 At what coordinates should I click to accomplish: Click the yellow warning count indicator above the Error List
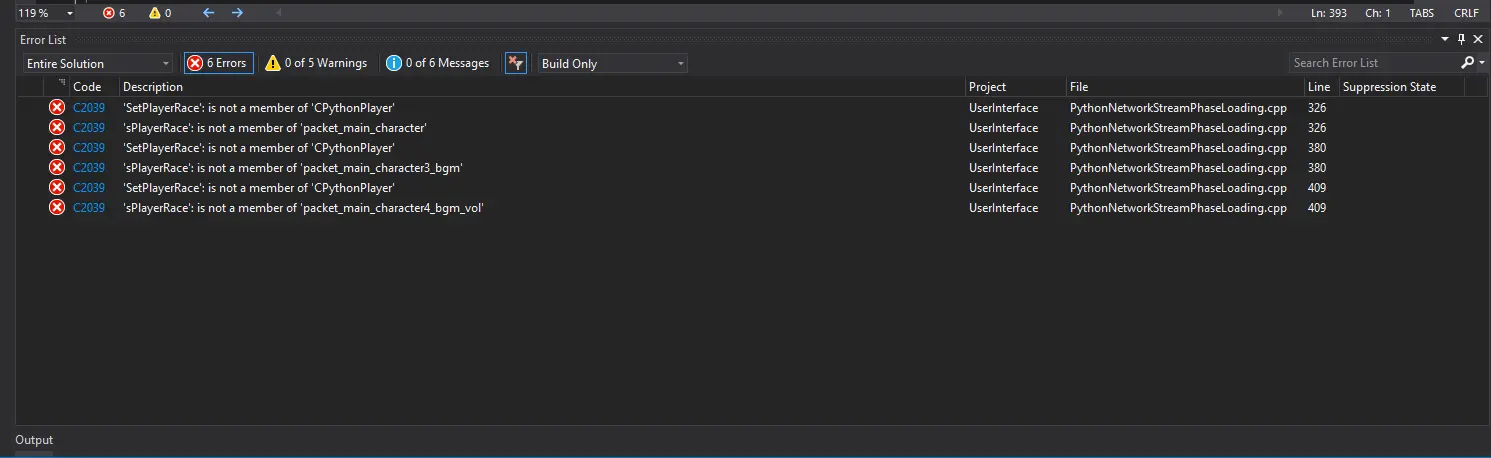pyautogui.click(x=160, y=13)
